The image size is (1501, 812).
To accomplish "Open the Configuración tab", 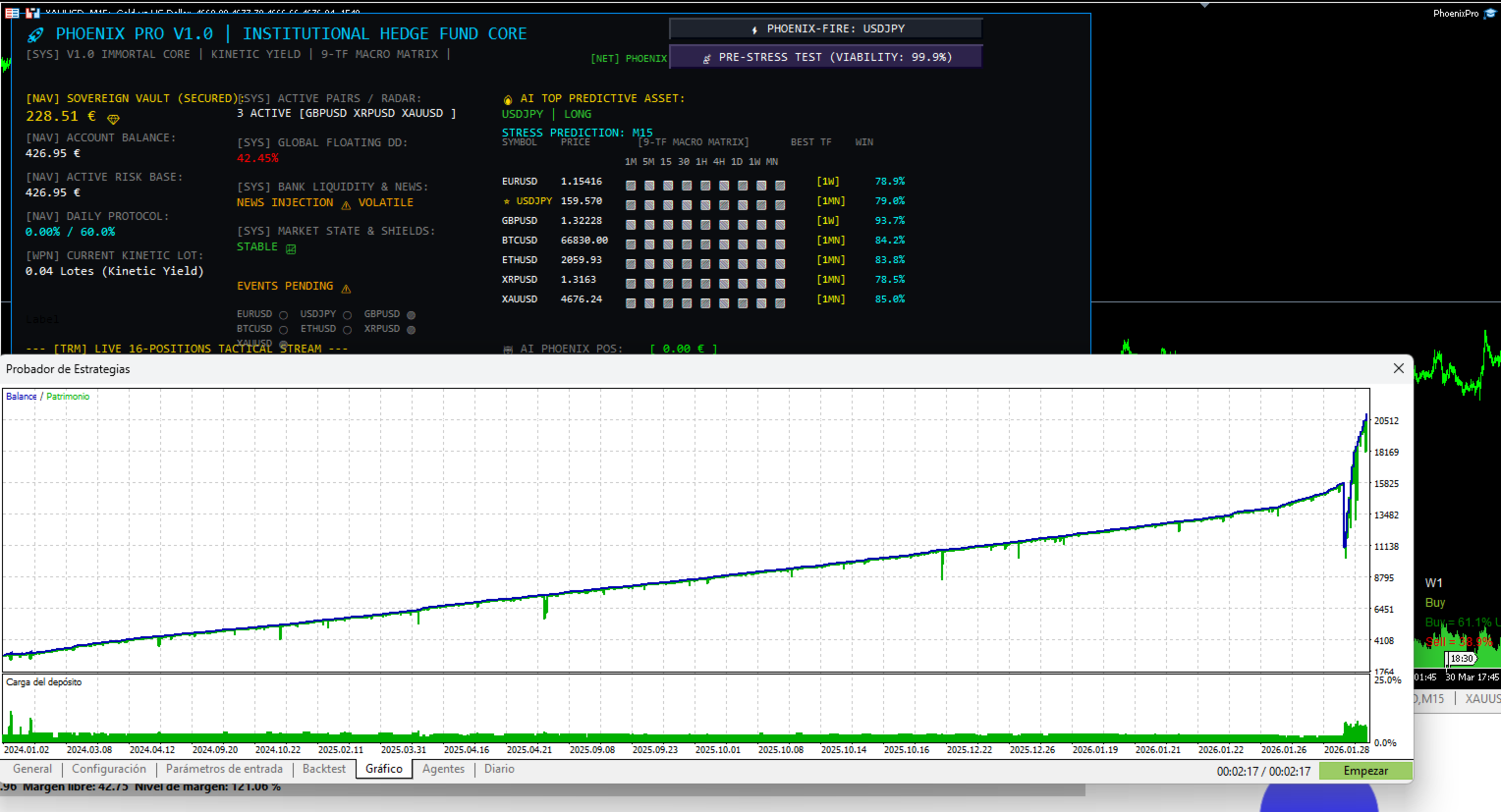I will [109, 769].
